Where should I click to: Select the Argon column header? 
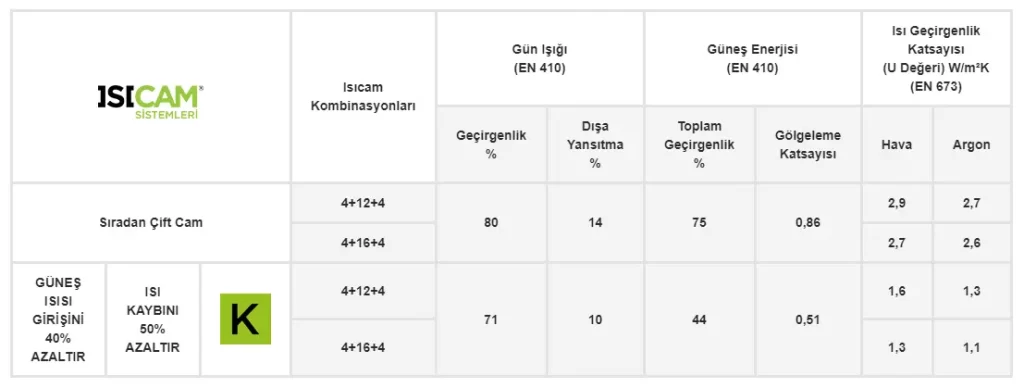point(972,144)
